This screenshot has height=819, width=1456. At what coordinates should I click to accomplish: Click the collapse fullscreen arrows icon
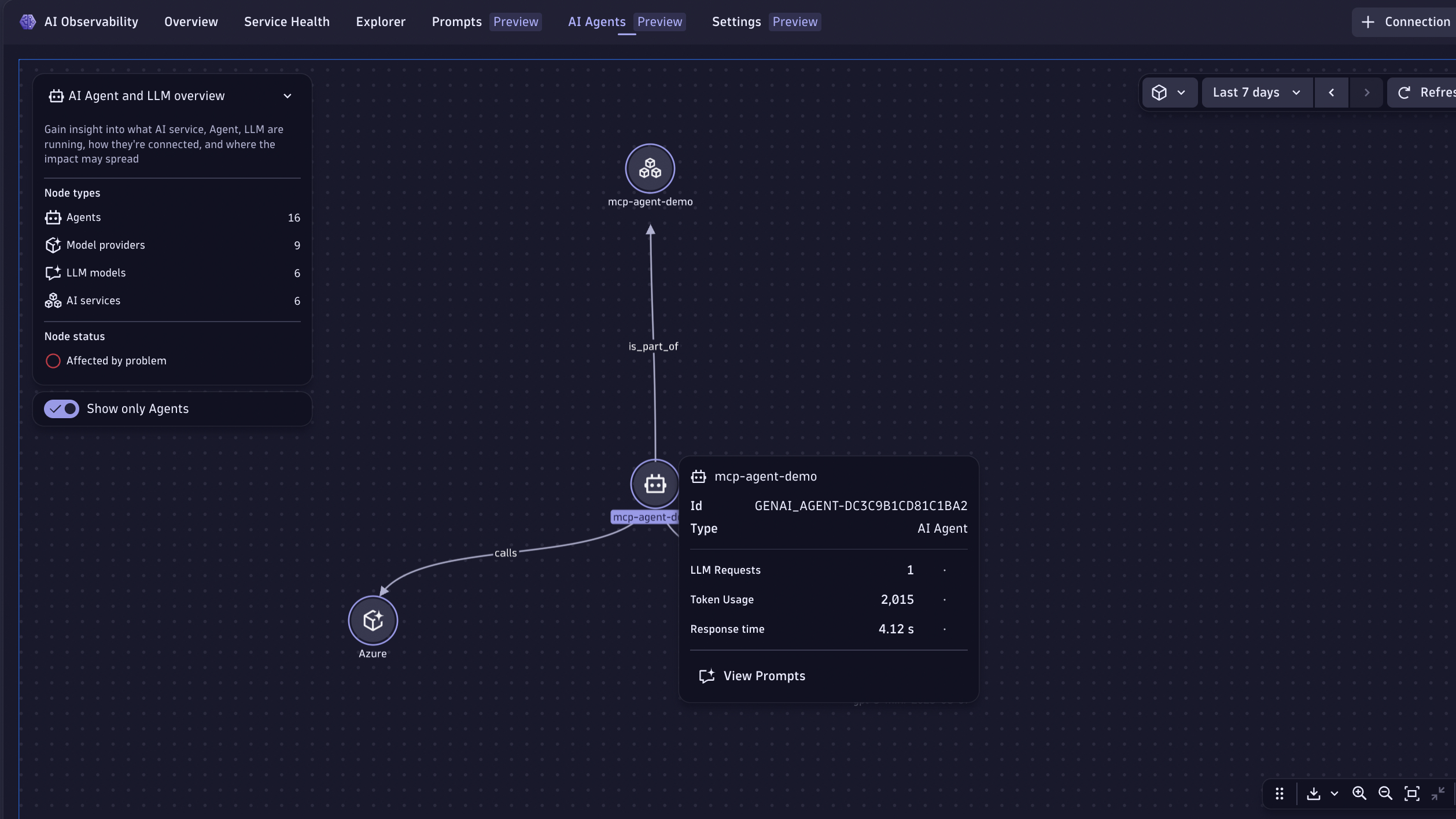click(x=1438, y=794)
